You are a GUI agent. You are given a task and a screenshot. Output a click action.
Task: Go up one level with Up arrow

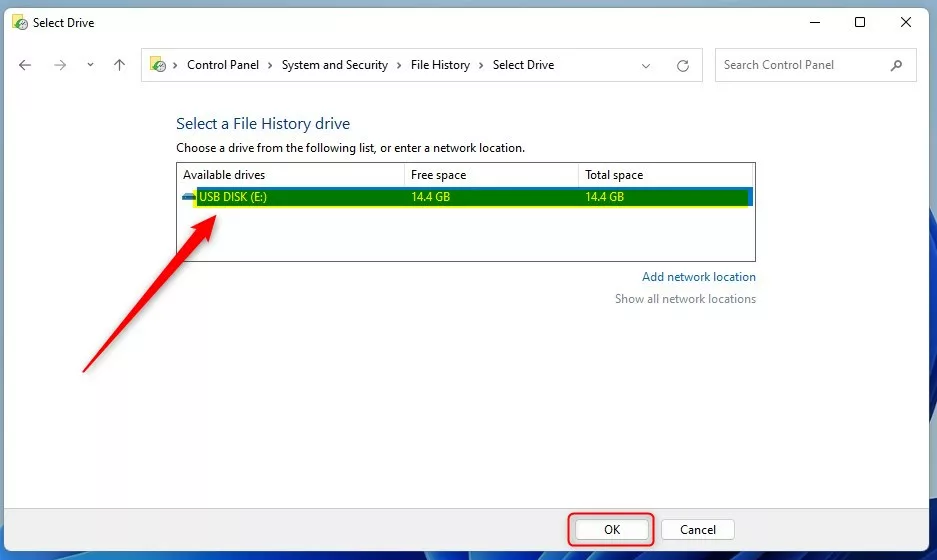pyautogui.click(x=120, y=65)
